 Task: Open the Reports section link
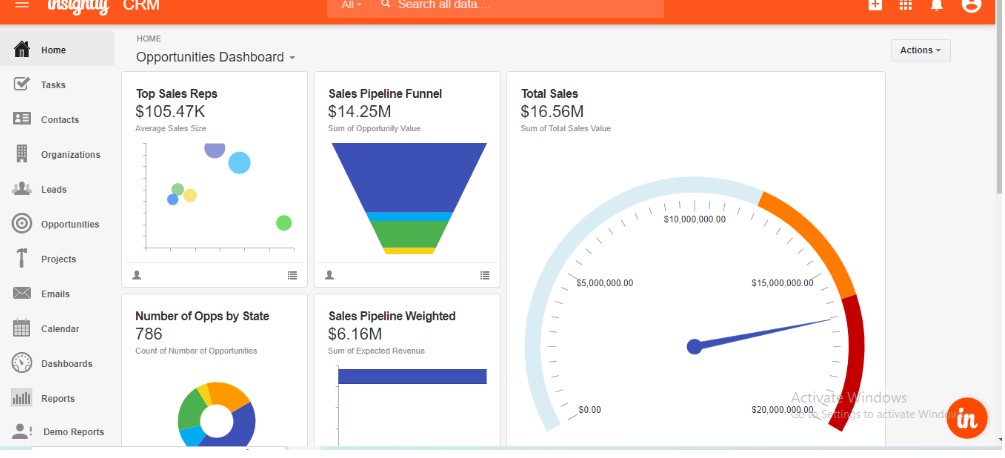tap(57, 399)
